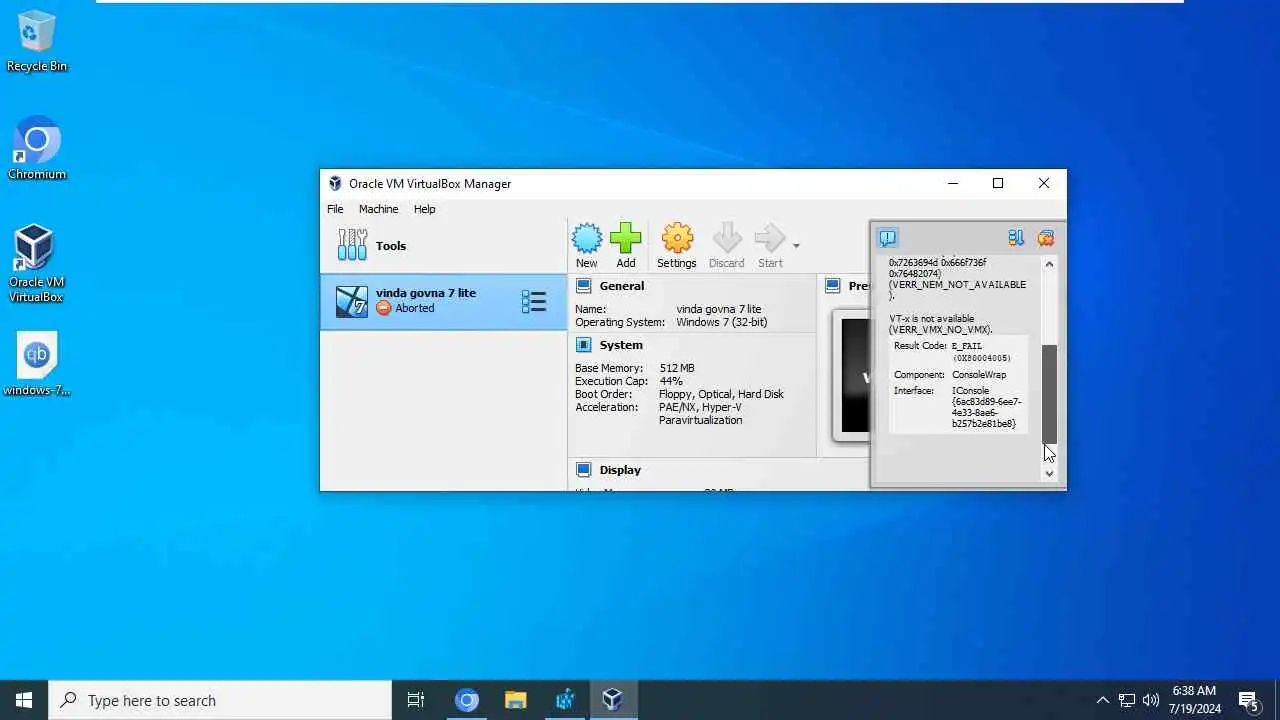Click the green Add machine icon
The height and width of the screenshot is (720, 1280).
626,239
